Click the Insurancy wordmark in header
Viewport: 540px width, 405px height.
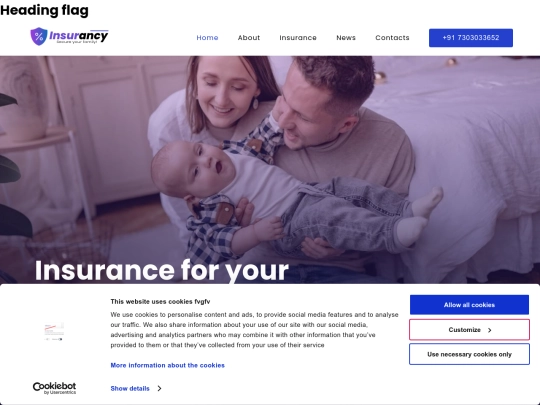79,36
